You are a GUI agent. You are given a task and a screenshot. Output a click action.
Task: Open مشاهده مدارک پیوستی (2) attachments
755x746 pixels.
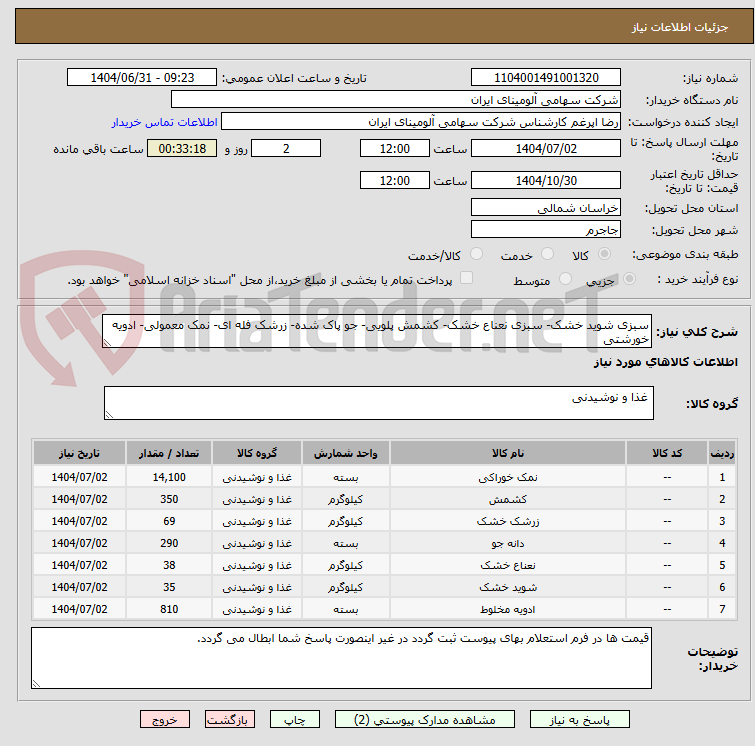[x=425, y=719]
